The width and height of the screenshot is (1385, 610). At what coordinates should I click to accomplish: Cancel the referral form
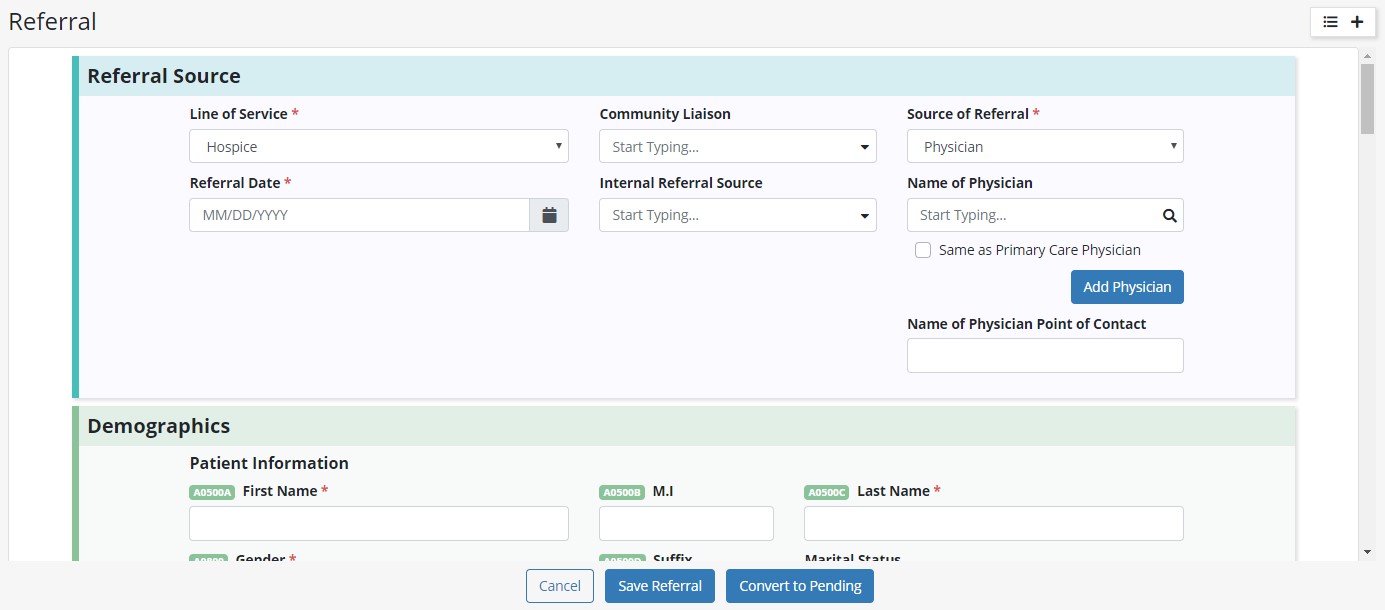pos(559,586)
